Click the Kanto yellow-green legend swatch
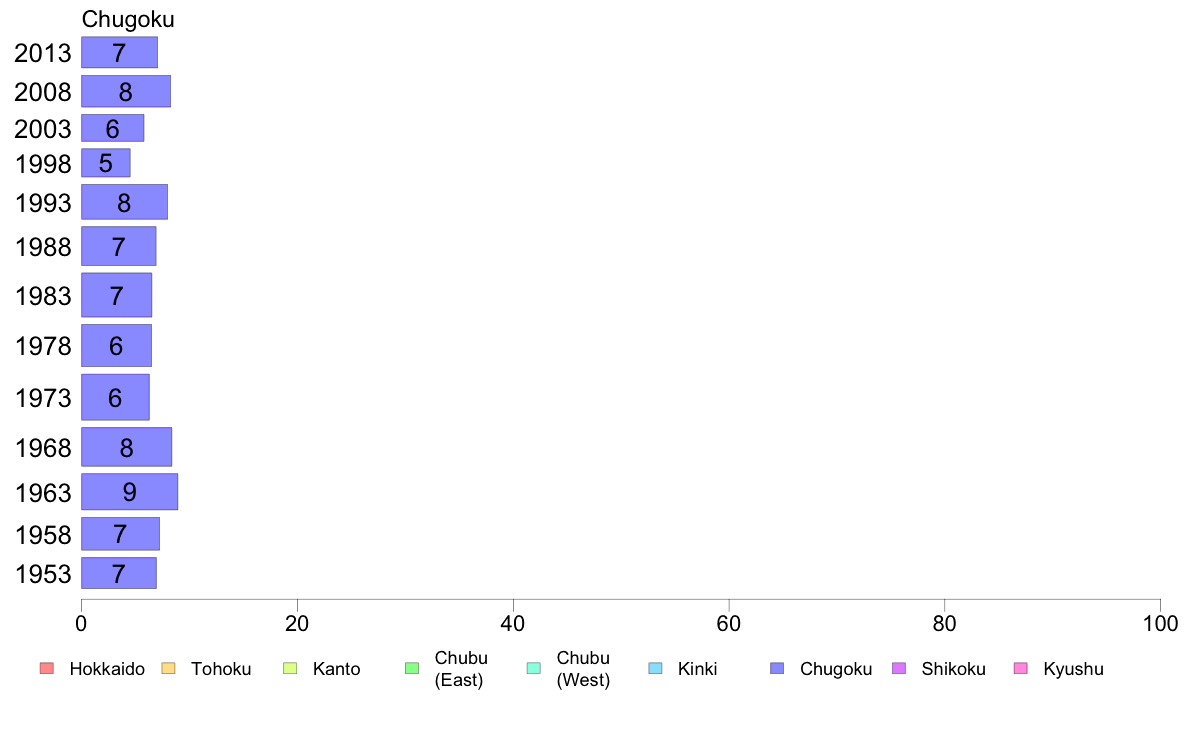This screenshot has height=736, width=1188. coord(290,668)
